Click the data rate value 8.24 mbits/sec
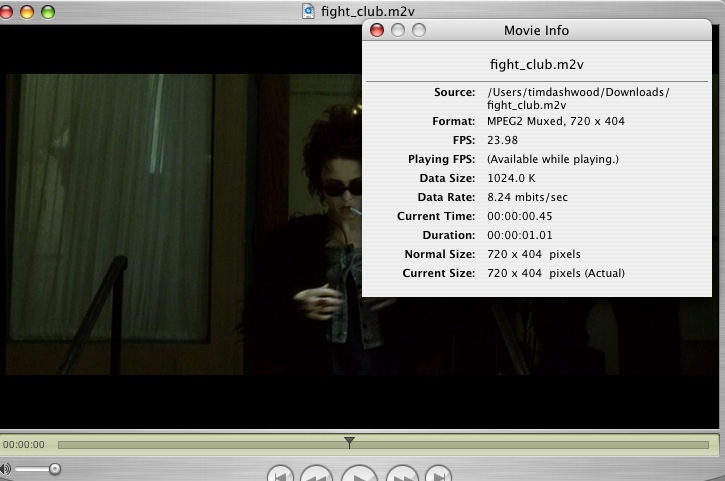 click(x=527, y=197)
